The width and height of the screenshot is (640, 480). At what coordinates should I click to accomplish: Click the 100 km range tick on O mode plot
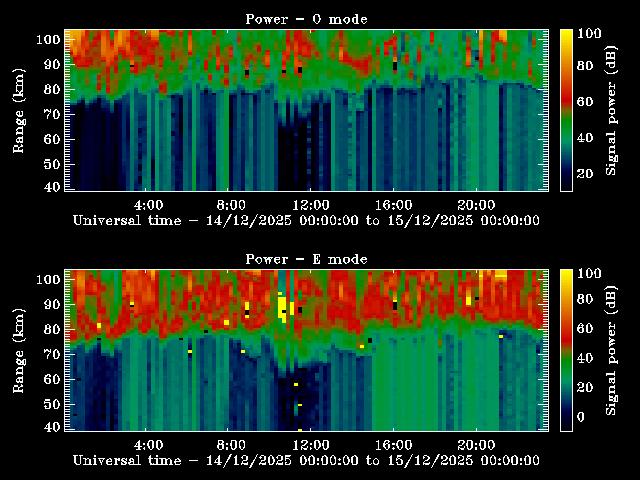coord(48,40)
